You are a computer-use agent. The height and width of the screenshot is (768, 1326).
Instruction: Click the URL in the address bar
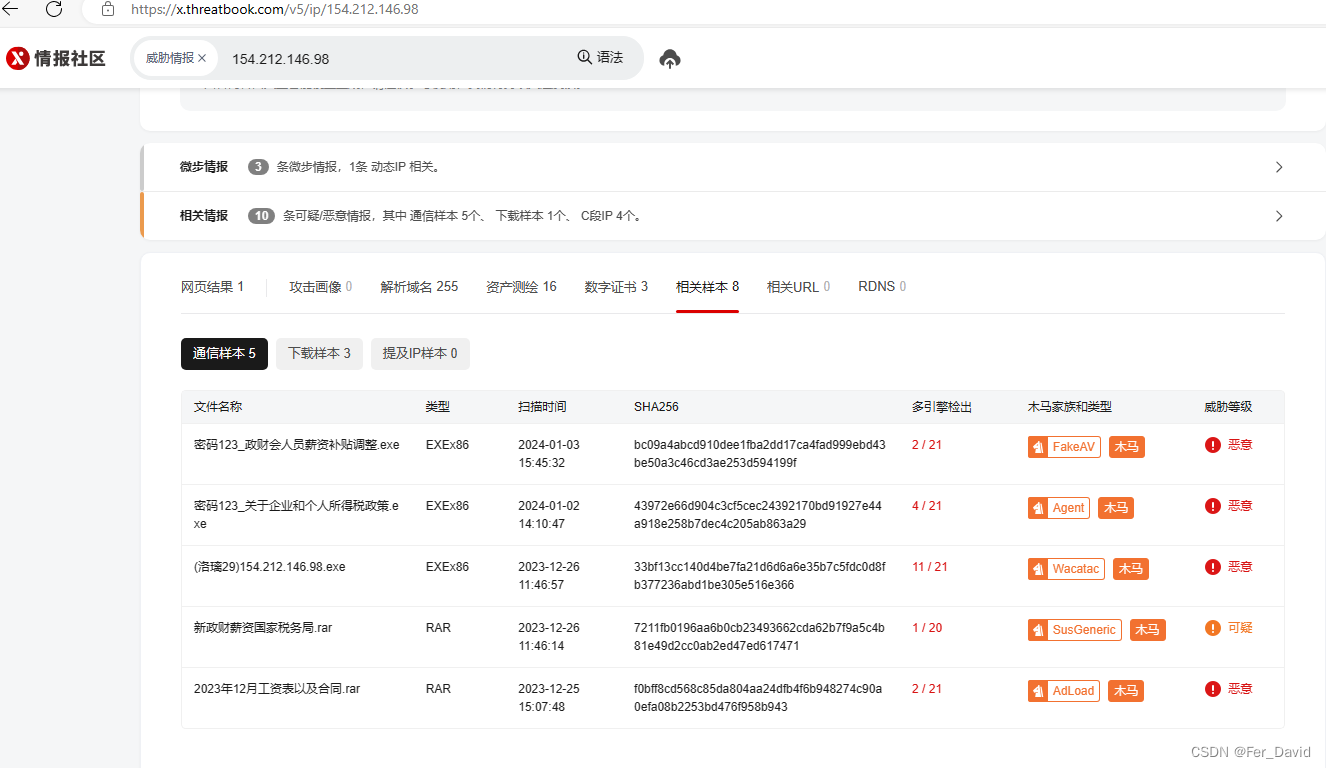[x=275, y=9]
